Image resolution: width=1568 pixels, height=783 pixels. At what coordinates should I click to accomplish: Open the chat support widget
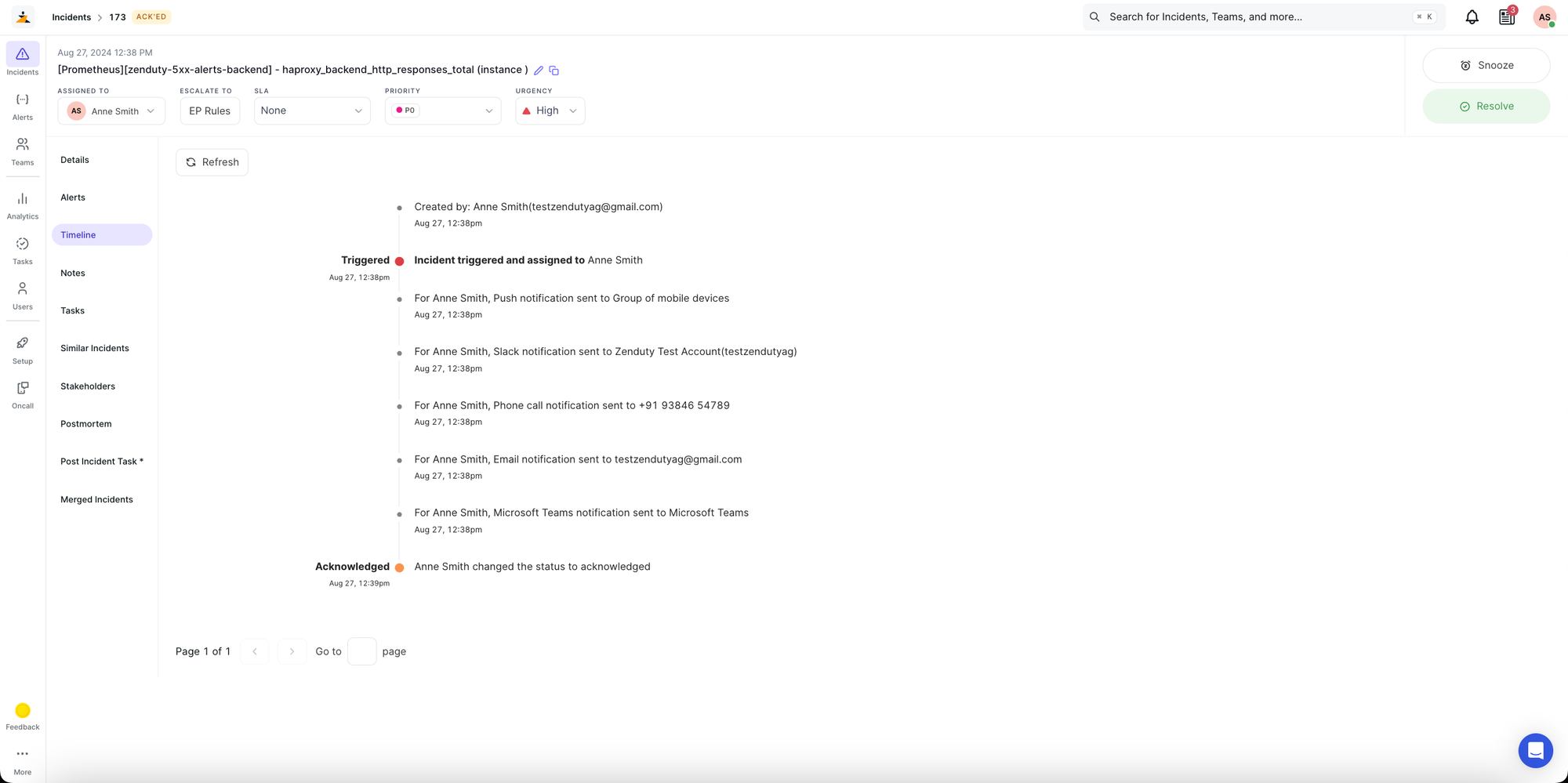coord(1535,751)
